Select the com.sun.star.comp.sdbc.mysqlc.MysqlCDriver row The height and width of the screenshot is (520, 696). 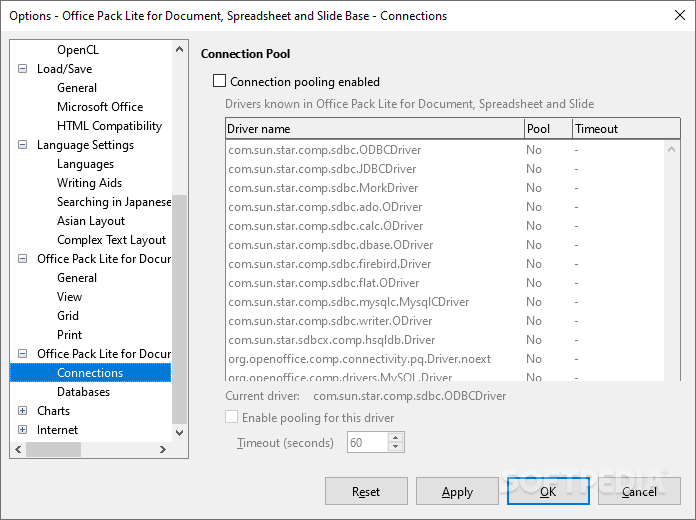445,302
